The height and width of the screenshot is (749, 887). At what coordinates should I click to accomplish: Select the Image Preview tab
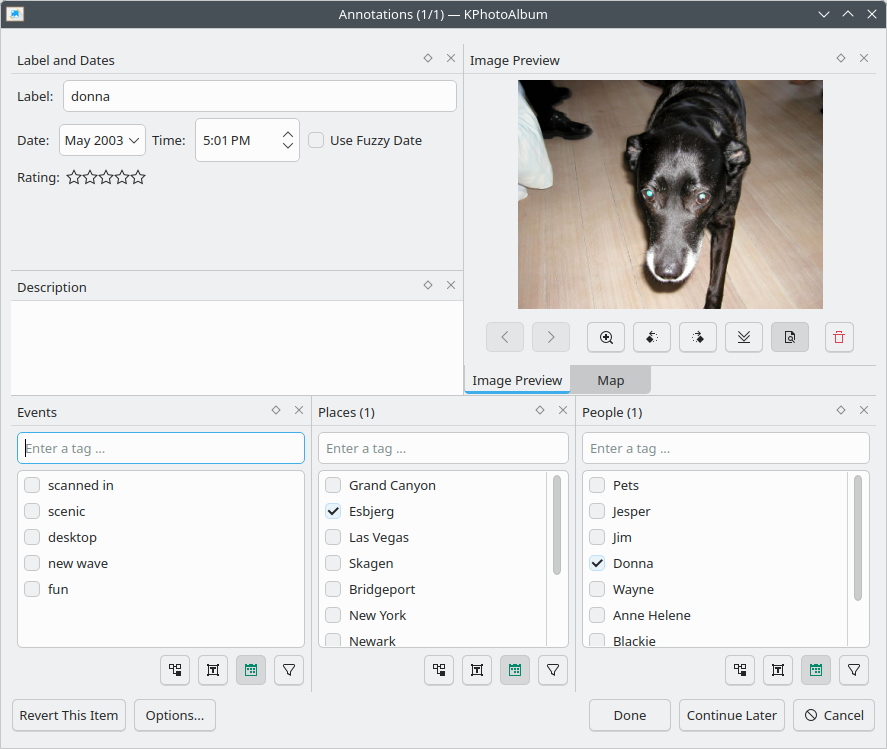click(517, 380)
